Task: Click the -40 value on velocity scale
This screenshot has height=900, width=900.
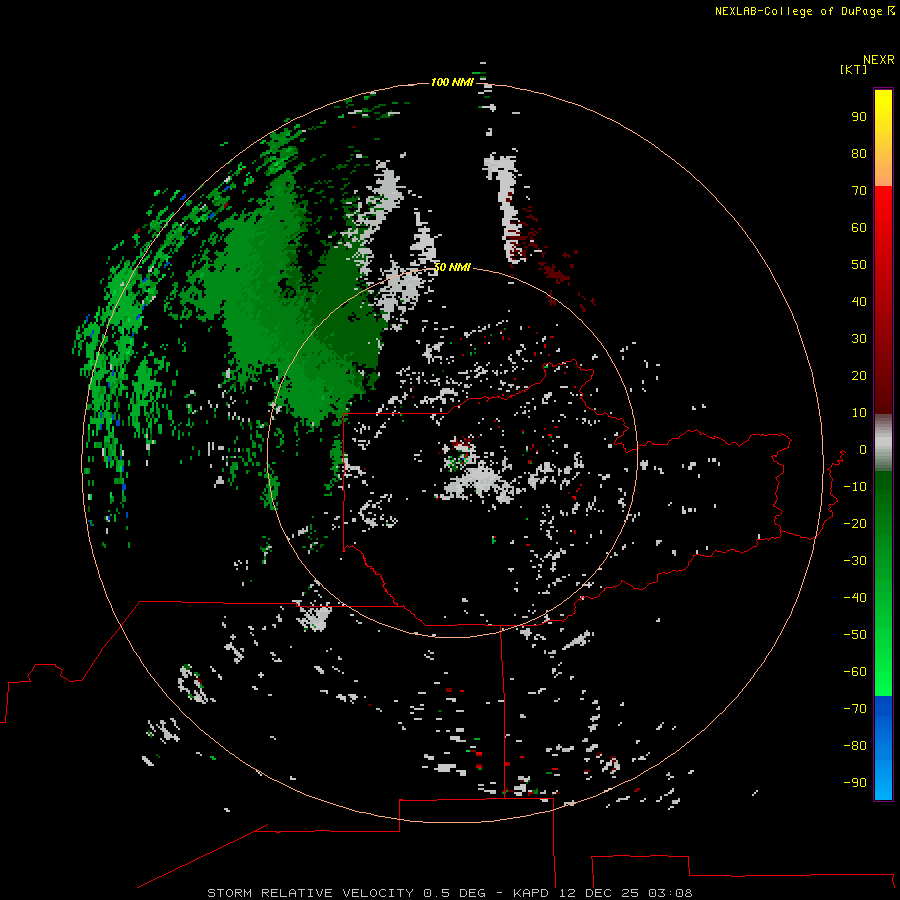Action: coord(855,598)
